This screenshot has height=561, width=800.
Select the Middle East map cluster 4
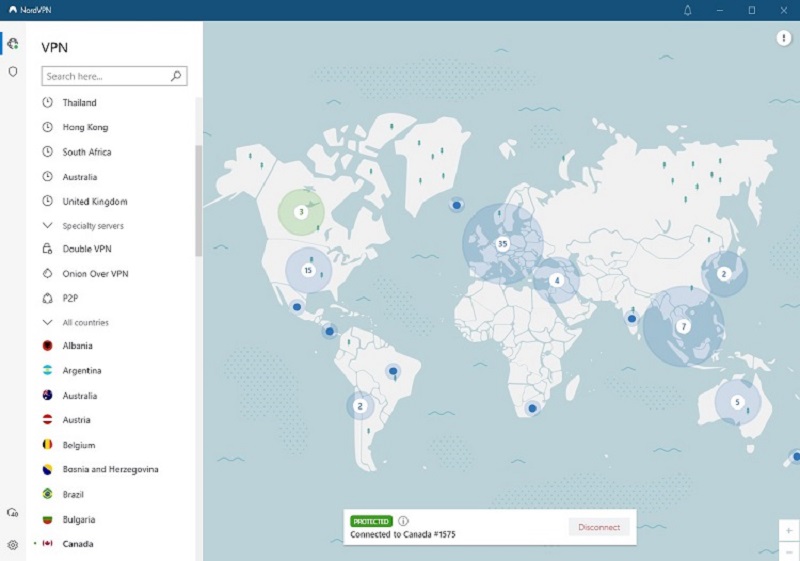(x=557, y=280)
